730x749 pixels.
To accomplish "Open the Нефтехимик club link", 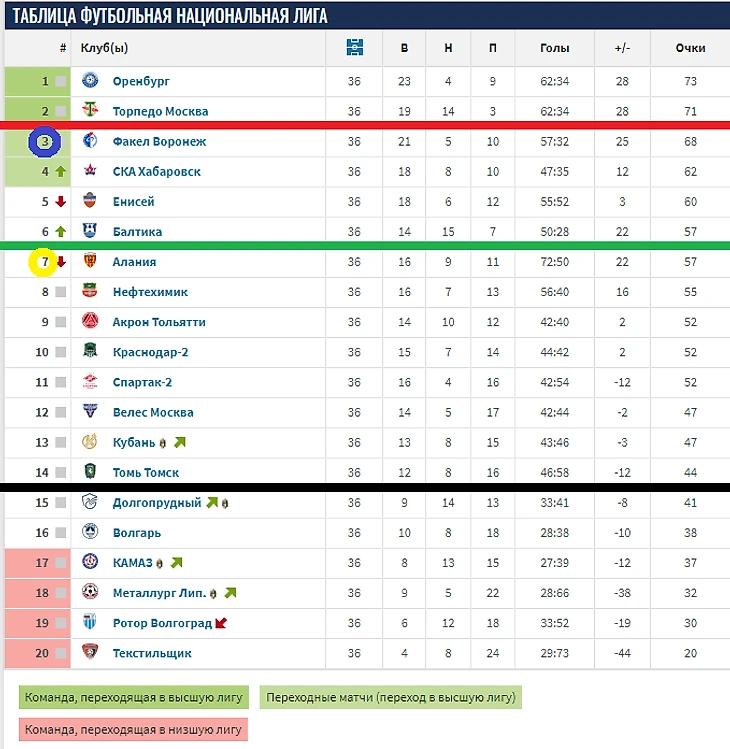I will click(x=150, y=292).
